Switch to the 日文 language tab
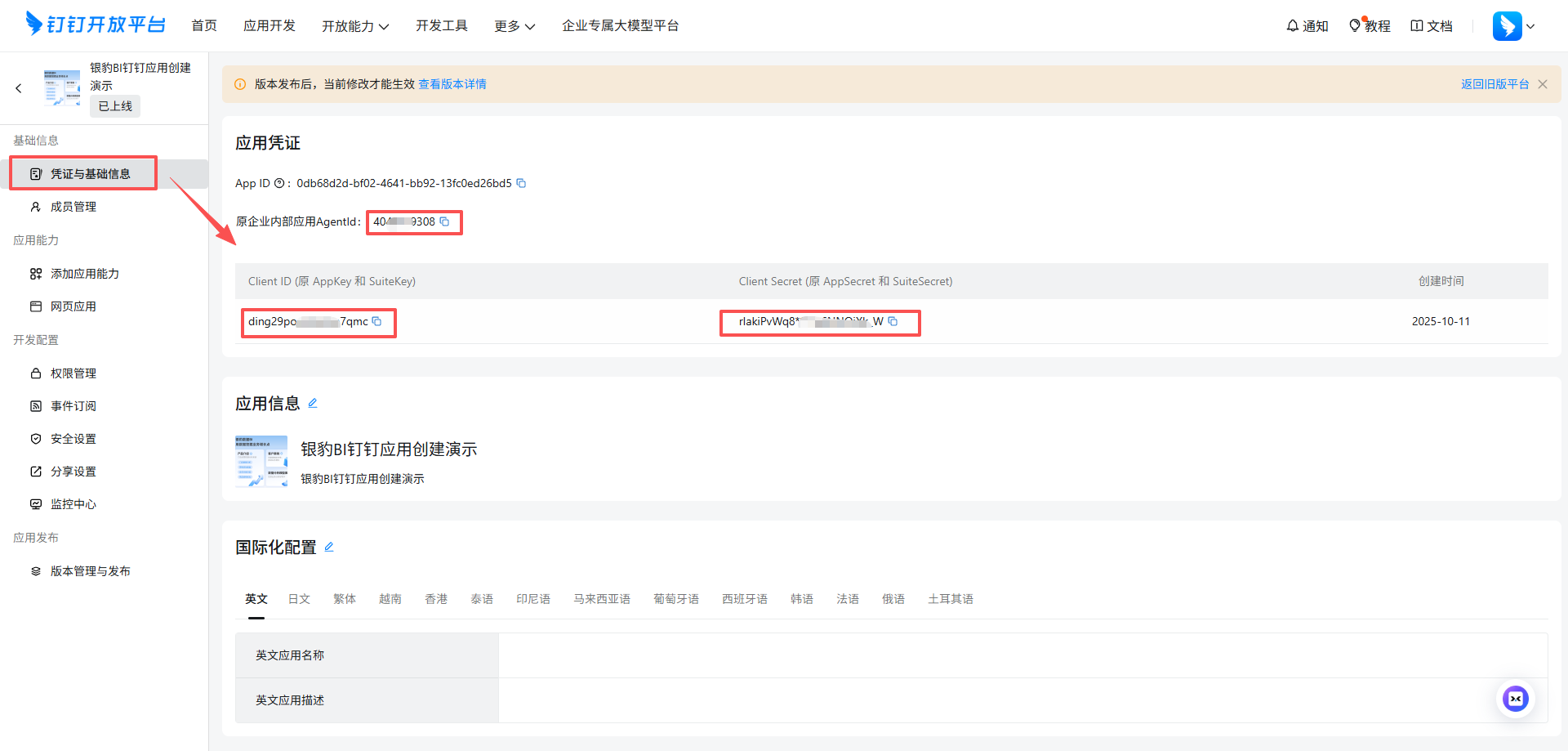This screenshot has width=1568, height=751. point(299,598)
